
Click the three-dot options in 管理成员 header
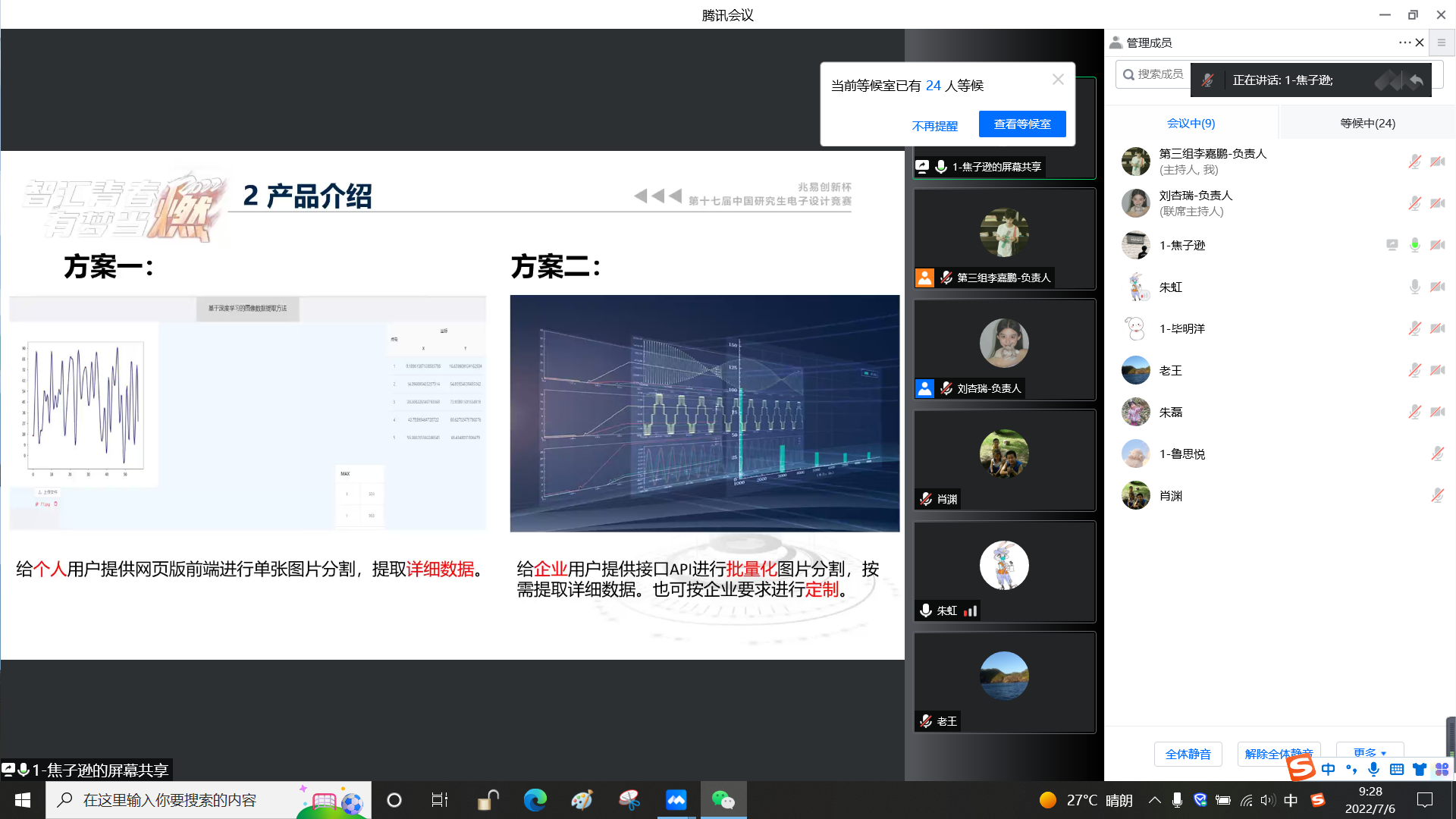click(x=1404, y=42)
